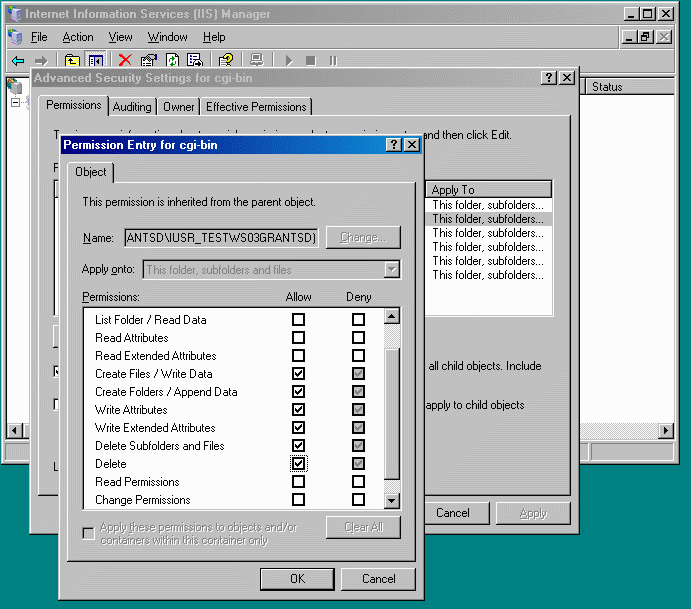
Task: Open the Action menu
Action: coord(78,37)
